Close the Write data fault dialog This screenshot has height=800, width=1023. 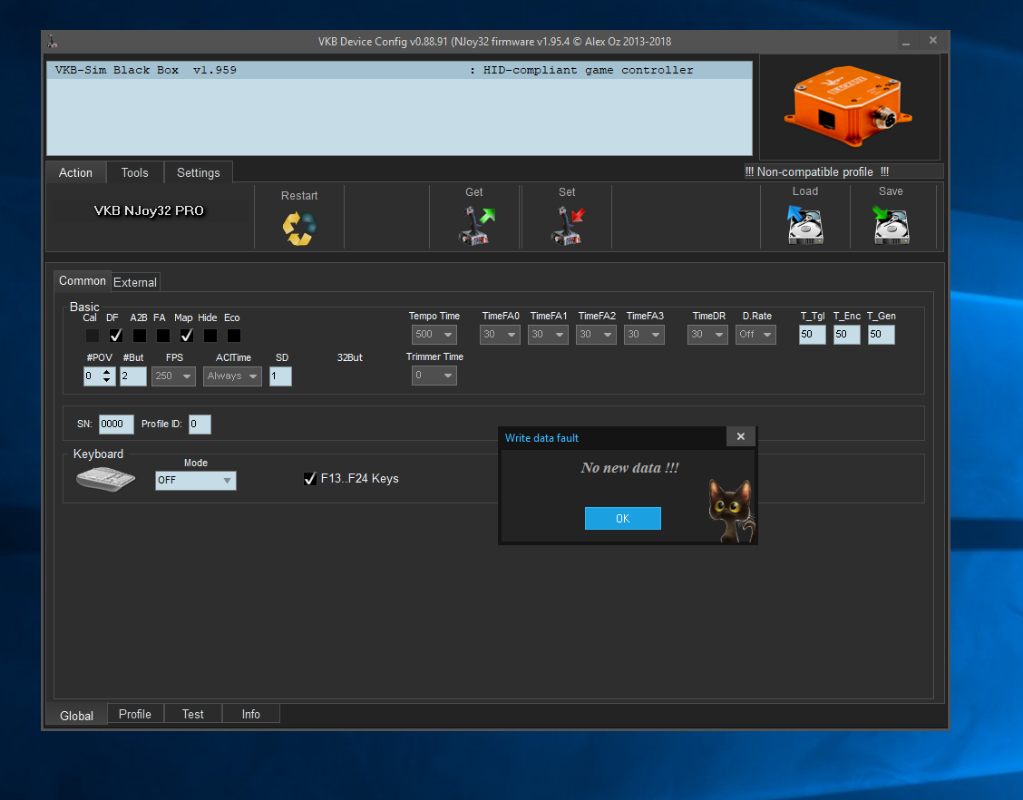[x=741, y=437]
